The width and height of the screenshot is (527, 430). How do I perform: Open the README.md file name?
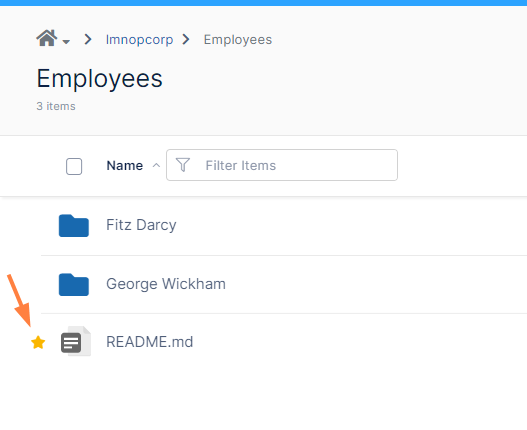click(x=150, y=342)
